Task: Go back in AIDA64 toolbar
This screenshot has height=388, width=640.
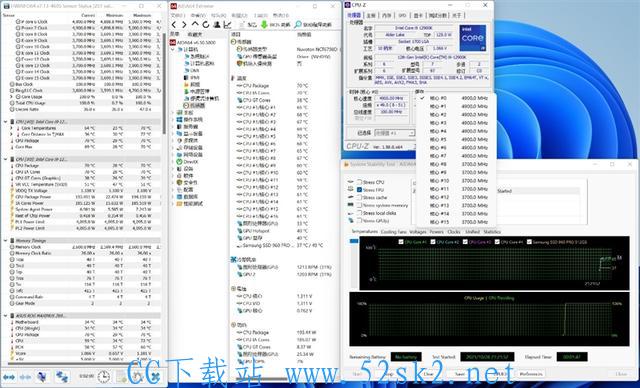Action: pyautogui.click(x=174, y=24)
